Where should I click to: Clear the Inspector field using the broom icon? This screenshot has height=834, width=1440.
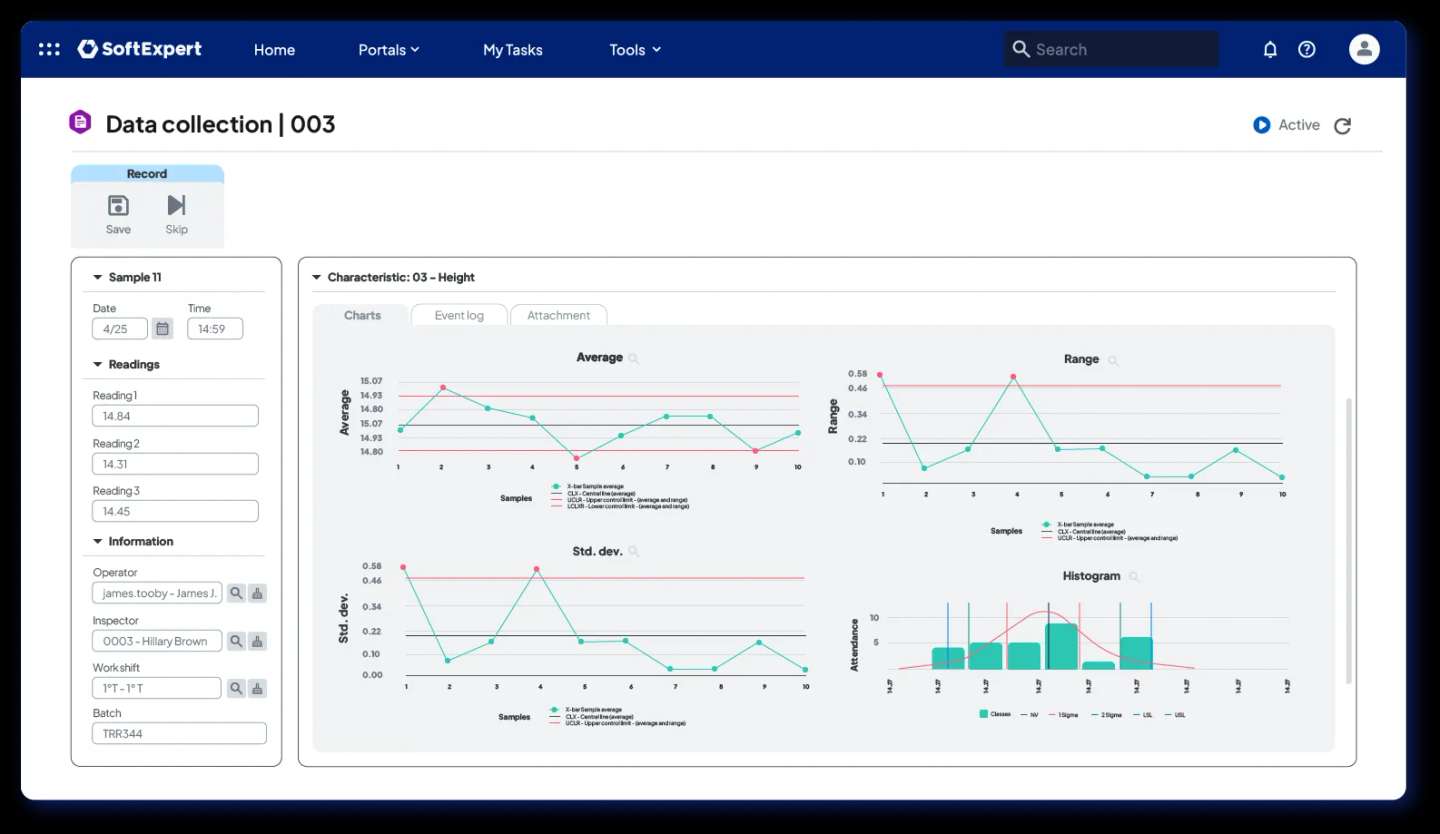pyautogui.click(x=257, y=641)
